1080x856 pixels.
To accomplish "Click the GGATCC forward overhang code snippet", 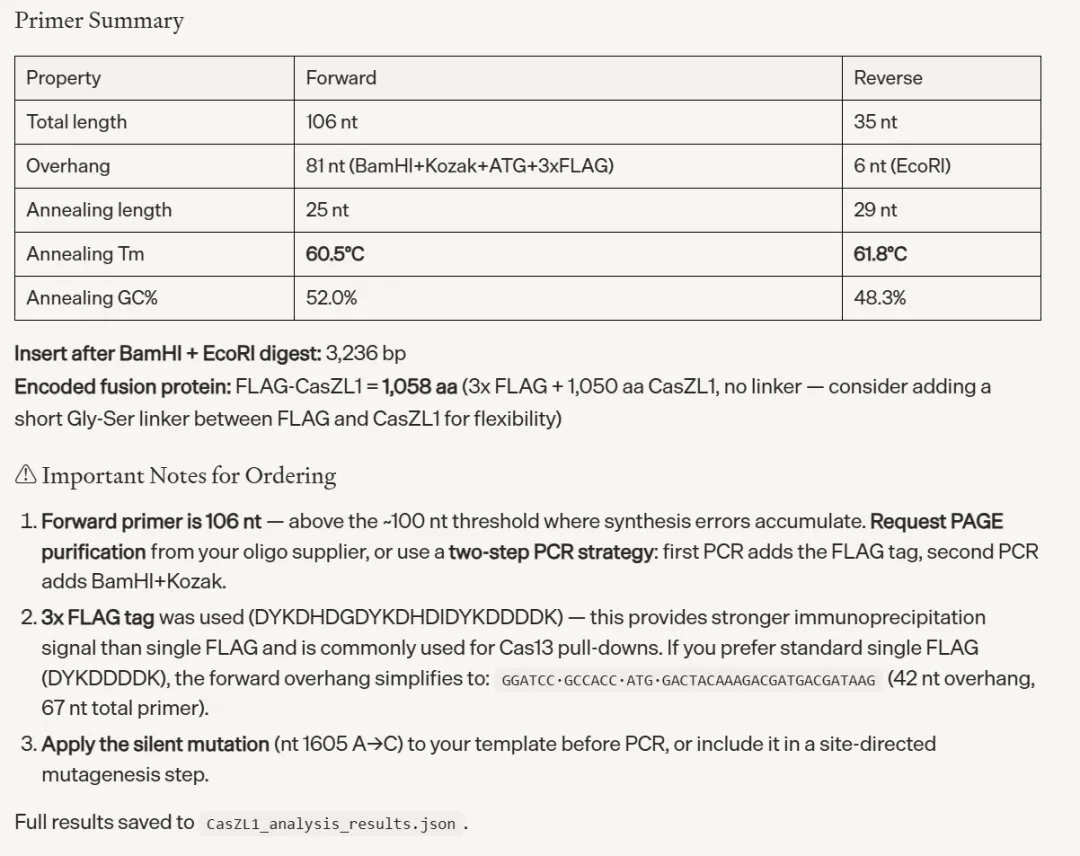I will [688, 680].
